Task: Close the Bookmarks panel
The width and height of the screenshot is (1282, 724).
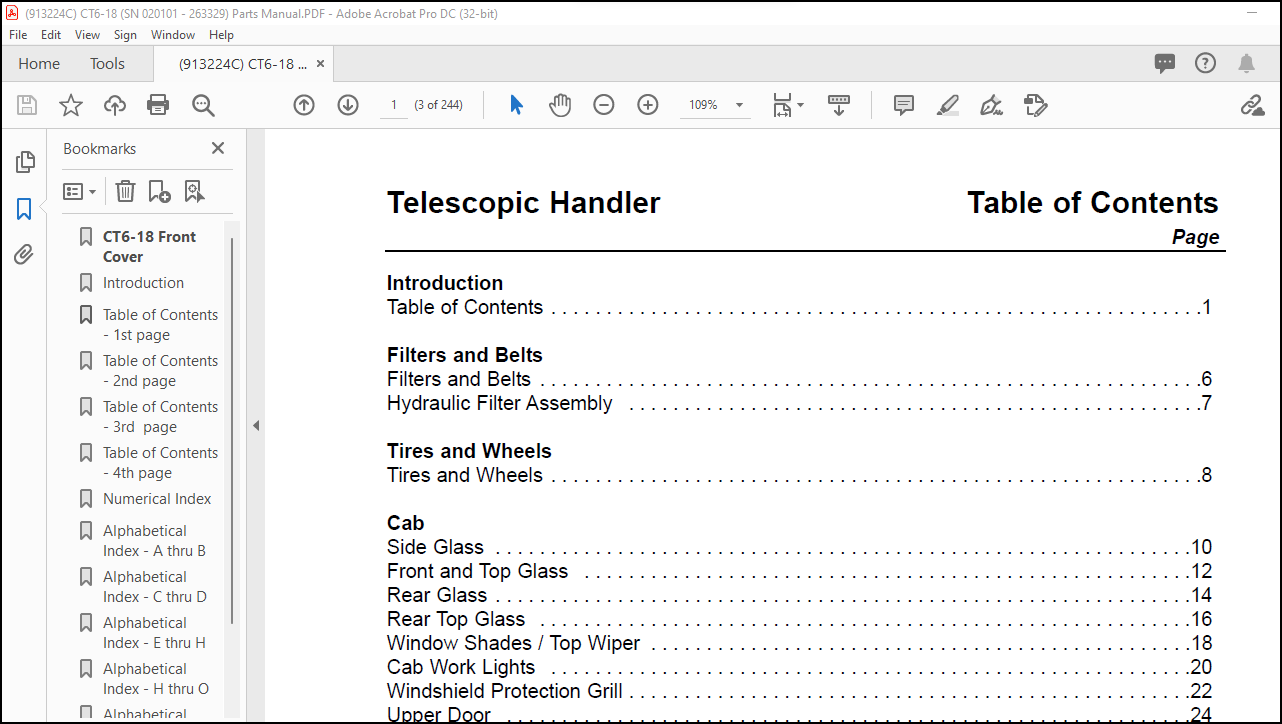Action: [218, 148]
